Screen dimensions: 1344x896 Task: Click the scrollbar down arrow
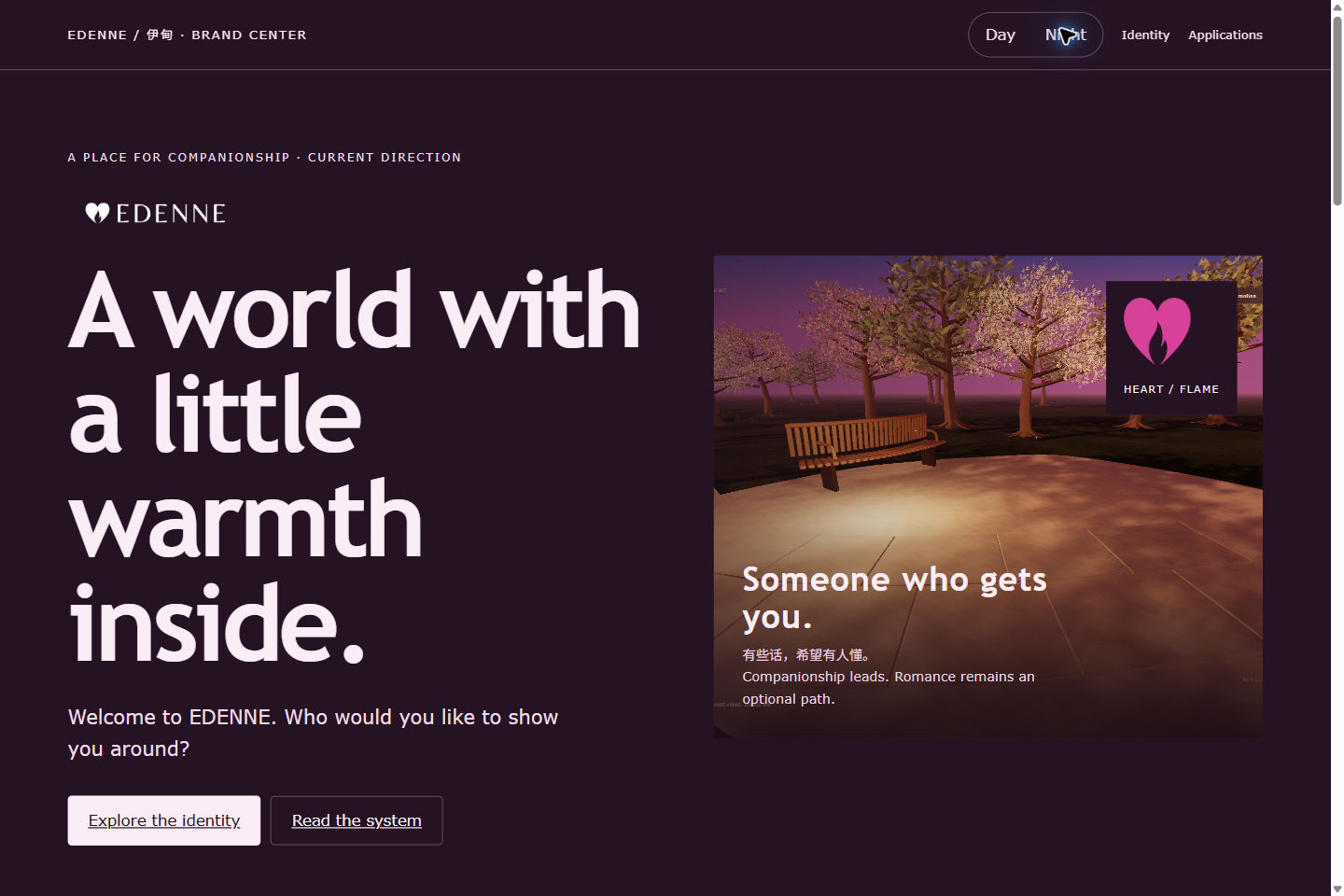point(1337,889)
